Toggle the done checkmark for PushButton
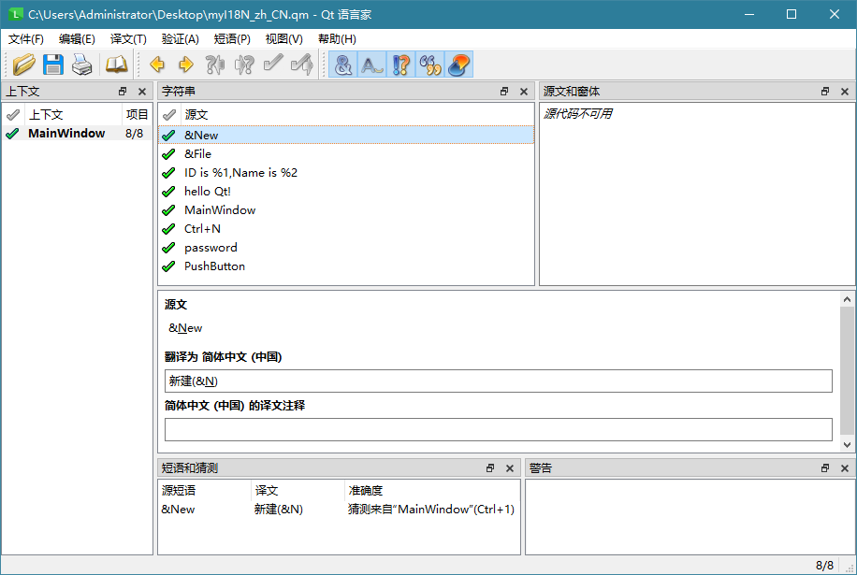Screen dimensions: 858x576 (x=169, y=266)
